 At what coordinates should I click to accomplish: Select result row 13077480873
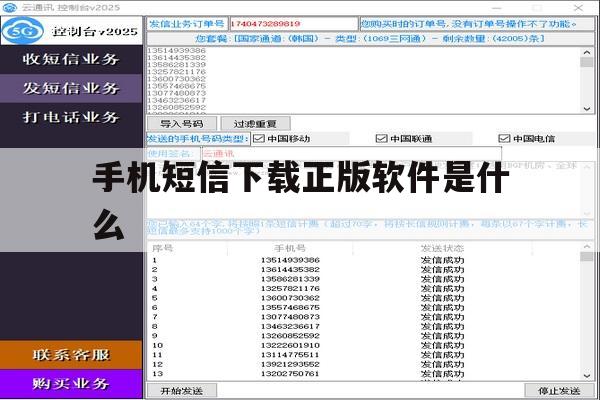(364, 317)
